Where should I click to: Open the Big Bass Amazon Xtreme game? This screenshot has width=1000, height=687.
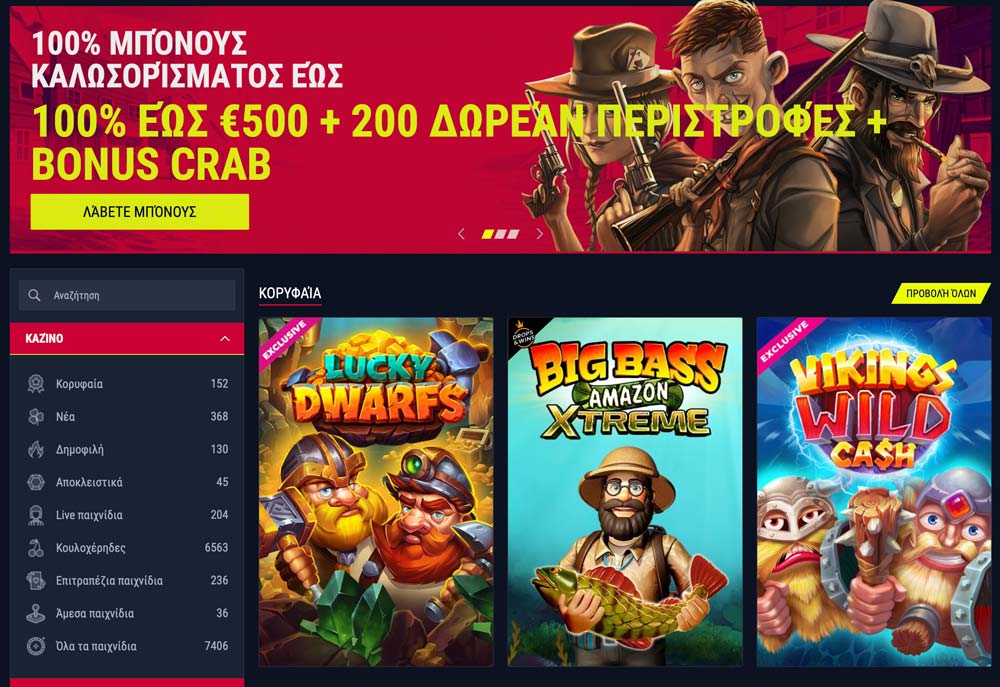tap(625, 492)
